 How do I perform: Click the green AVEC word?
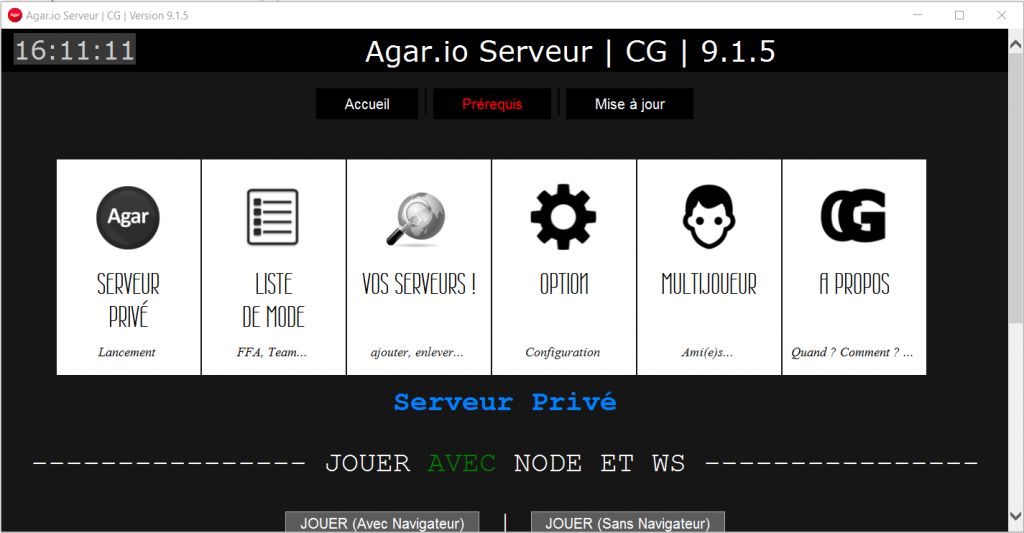[462, 463]
